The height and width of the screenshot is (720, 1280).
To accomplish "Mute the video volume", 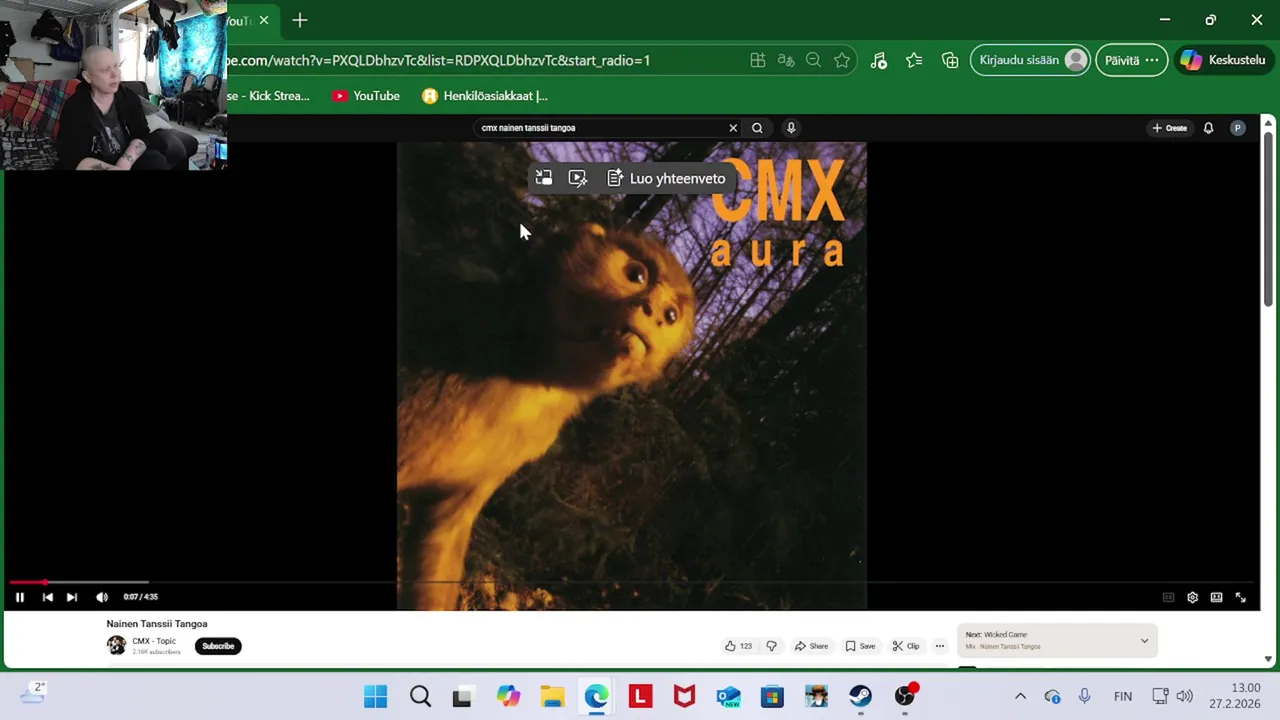I will [102, 597].
